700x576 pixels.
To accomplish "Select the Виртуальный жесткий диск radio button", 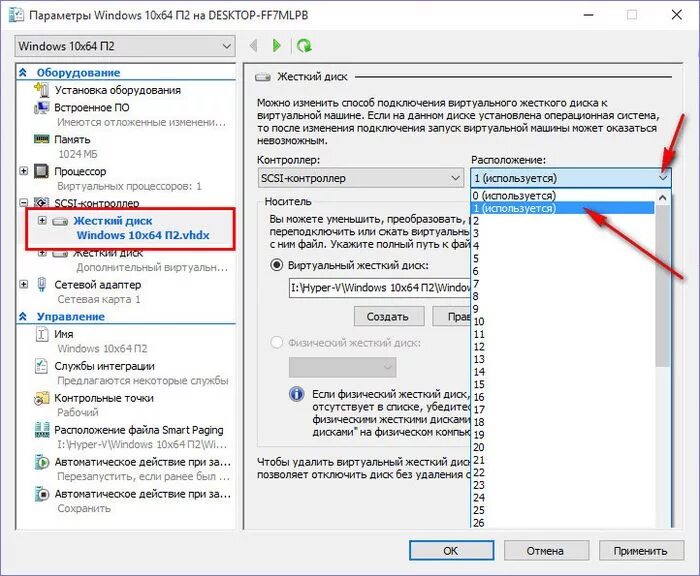I will click(277, 265).
